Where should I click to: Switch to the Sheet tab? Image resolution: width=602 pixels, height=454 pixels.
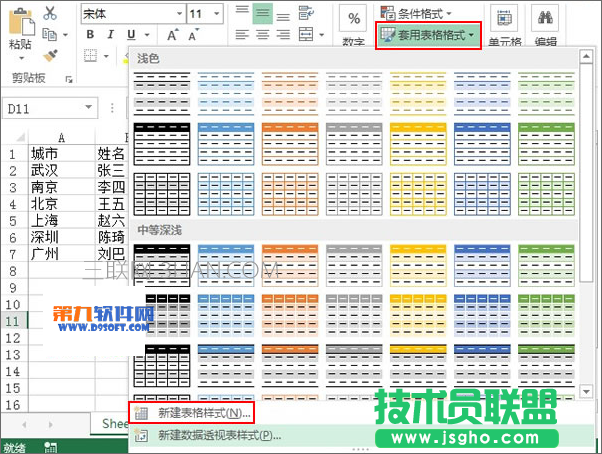[110, 424]
